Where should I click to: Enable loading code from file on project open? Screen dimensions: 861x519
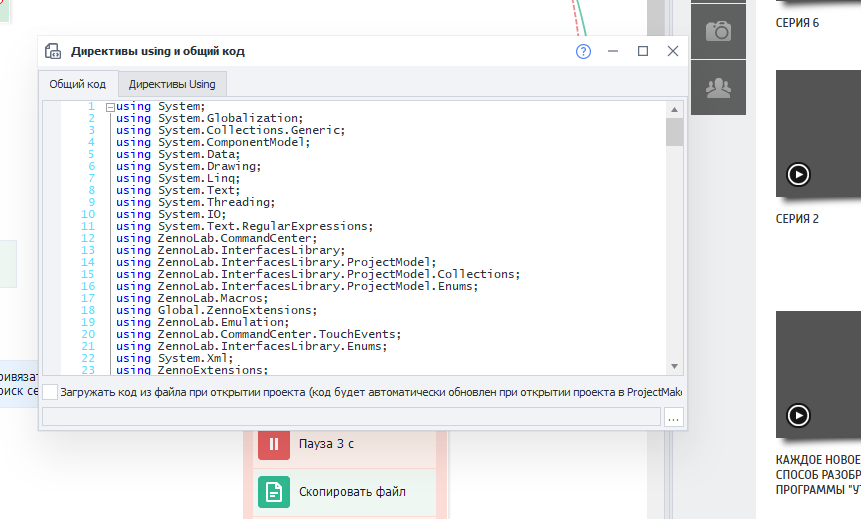50,392
